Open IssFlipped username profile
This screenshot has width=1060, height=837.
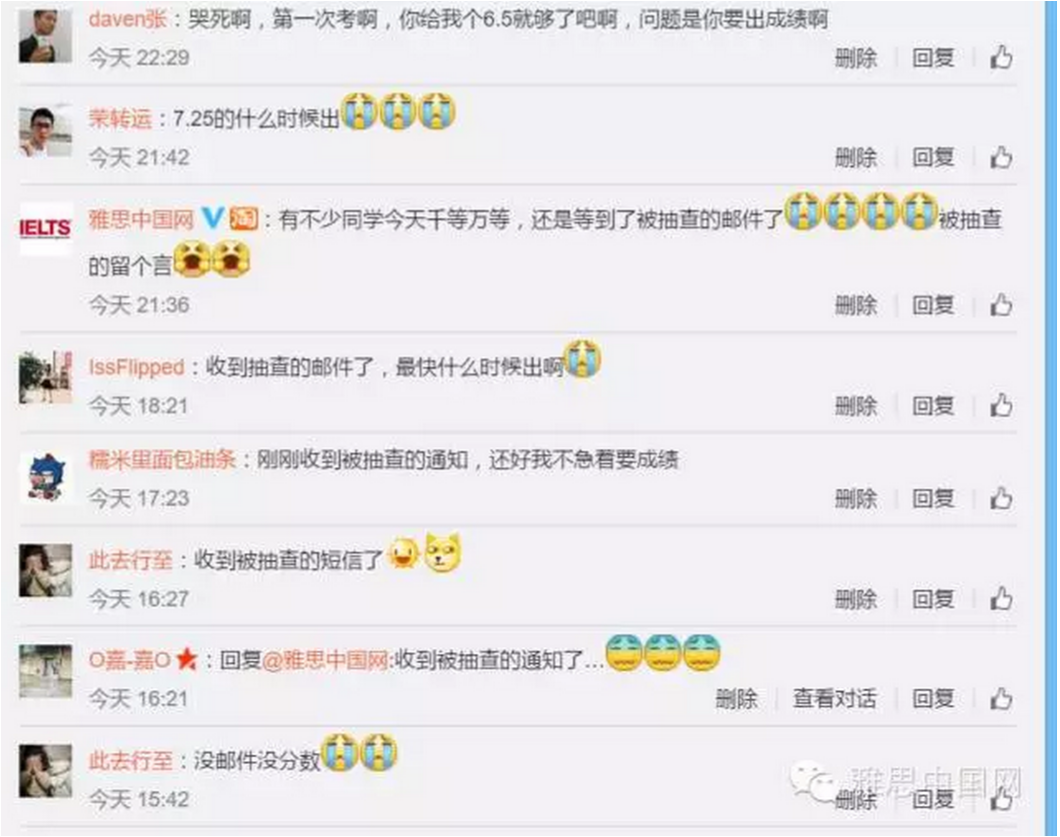pyautogui.click(x=137, y=367)
